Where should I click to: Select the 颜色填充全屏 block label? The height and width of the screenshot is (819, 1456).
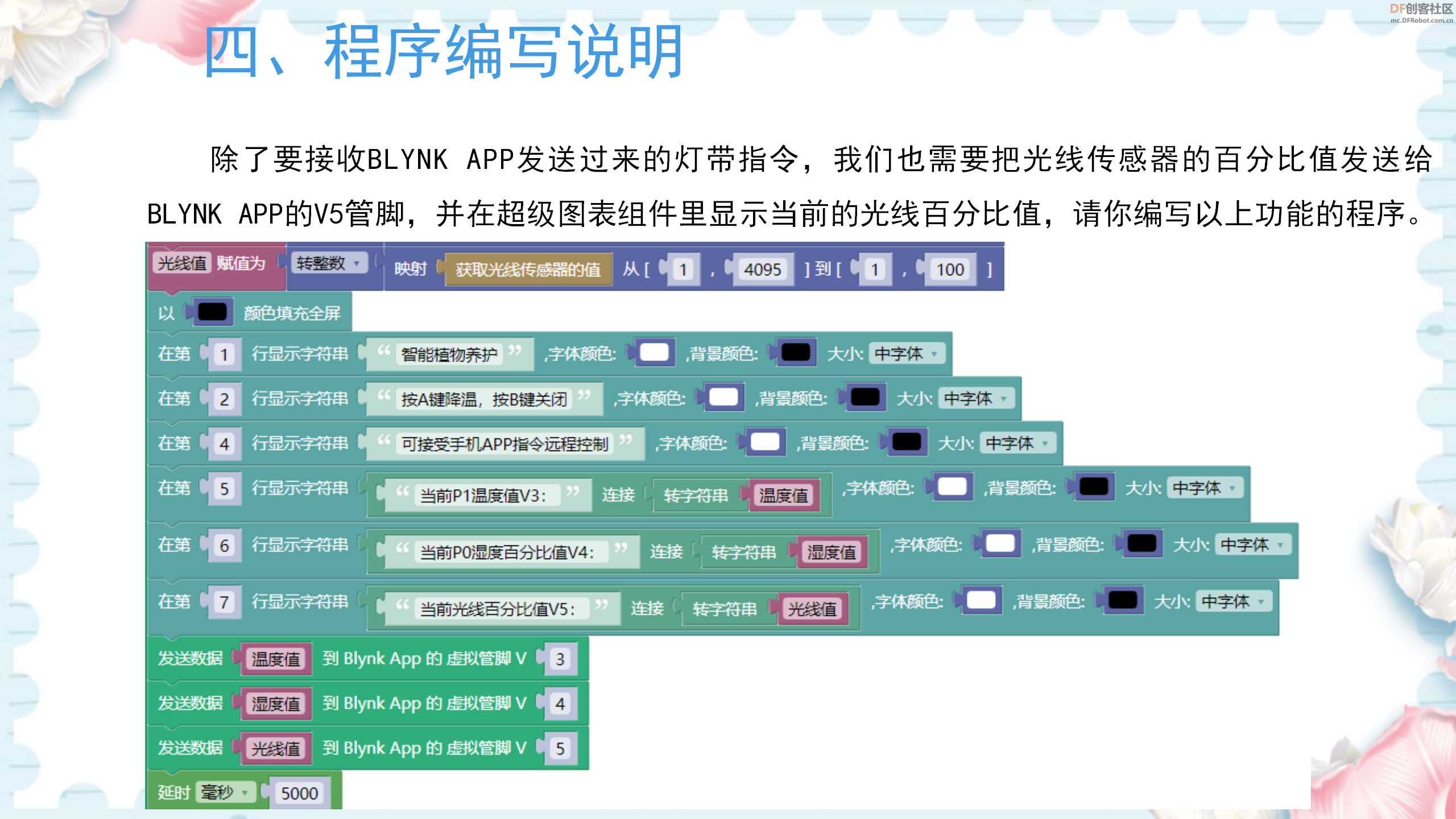[292, 313]
